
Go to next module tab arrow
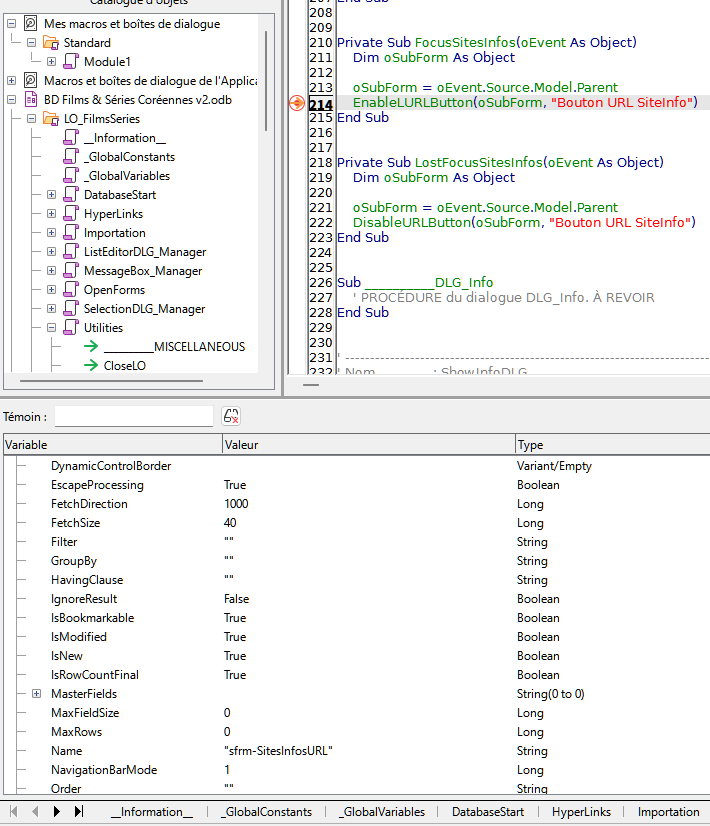[57, 811]
